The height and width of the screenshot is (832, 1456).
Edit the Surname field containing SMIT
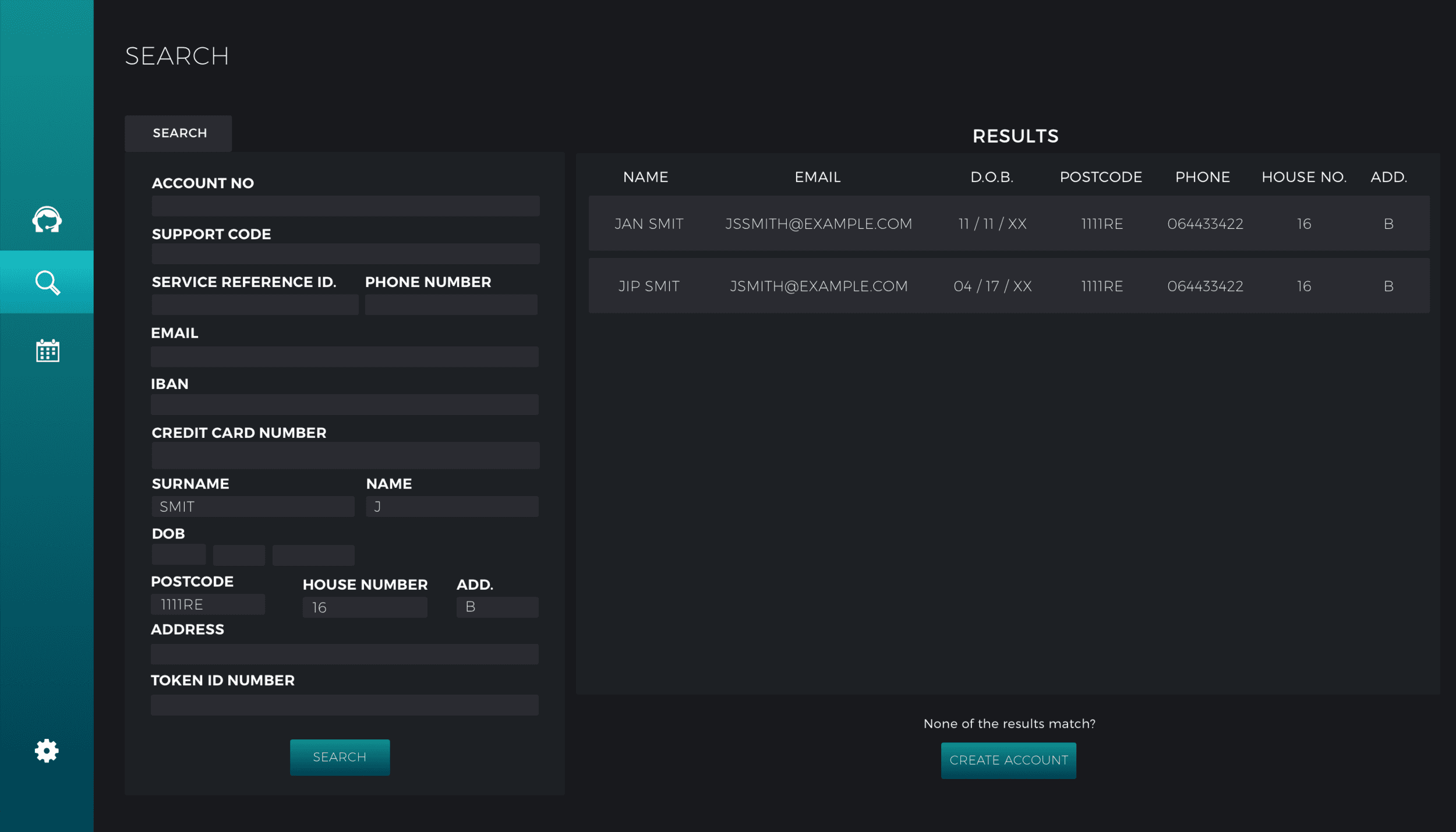click(253, 507)
